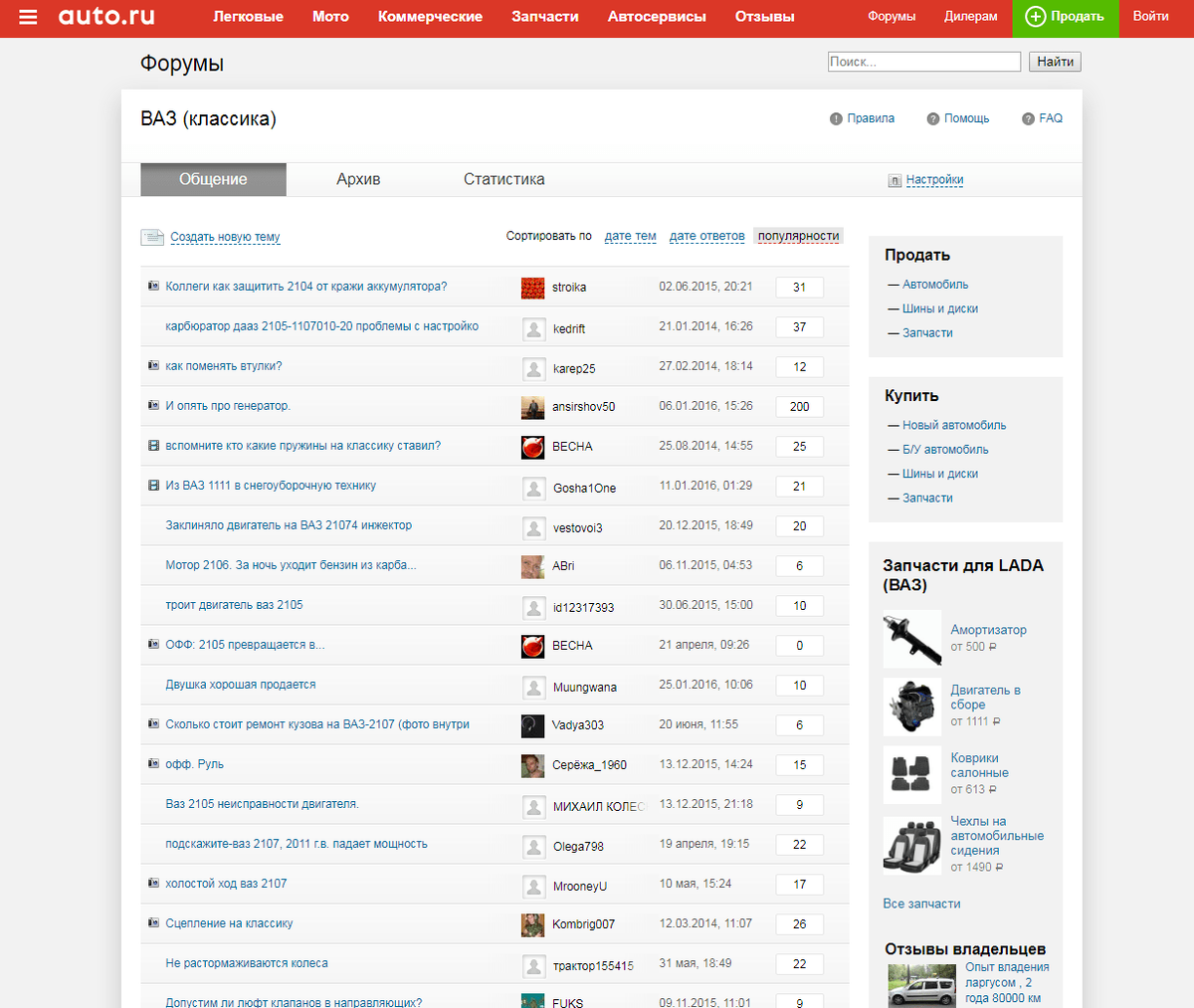Open Коммерческие in top navigation
The image size is (1194, 1008).
[x=430, y=17]
